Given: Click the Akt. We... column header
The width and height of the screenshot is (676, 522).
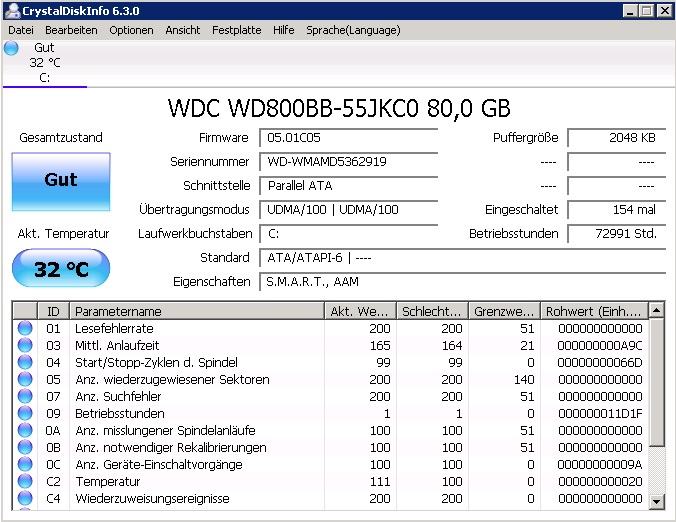Looking at the screenshot, I should [x=360, y=311].
